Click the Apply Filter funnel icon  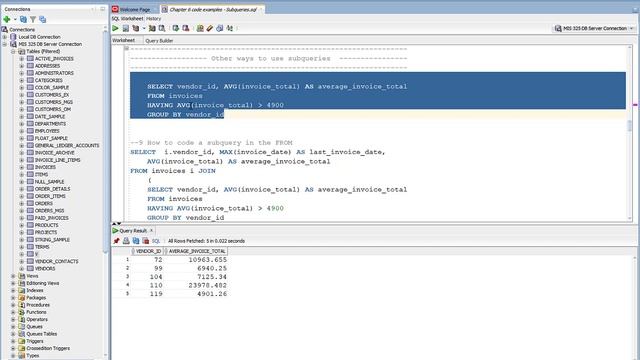(x=33, y=19)
